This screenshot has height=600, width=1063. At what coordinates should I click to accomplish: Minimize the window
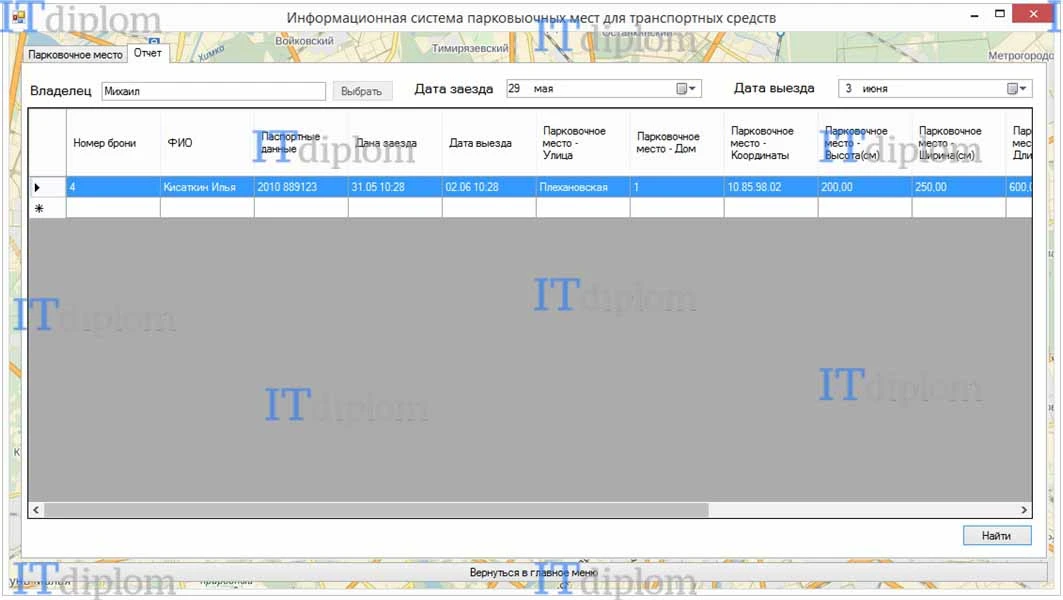tap(974, 15)
